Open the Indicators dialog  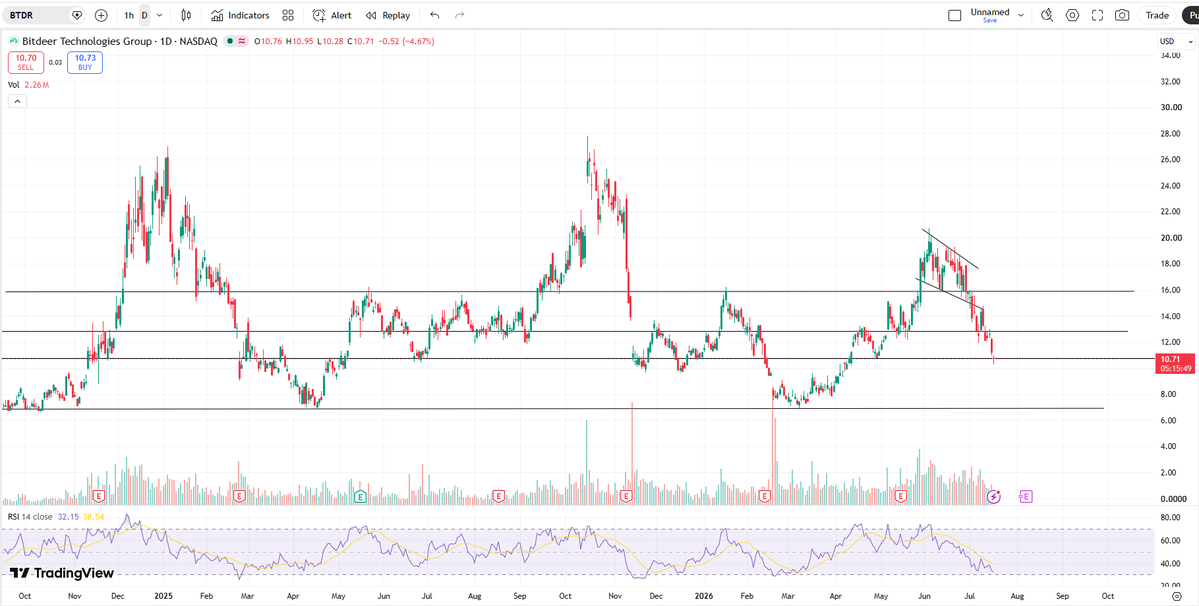[x=240, y=15]
